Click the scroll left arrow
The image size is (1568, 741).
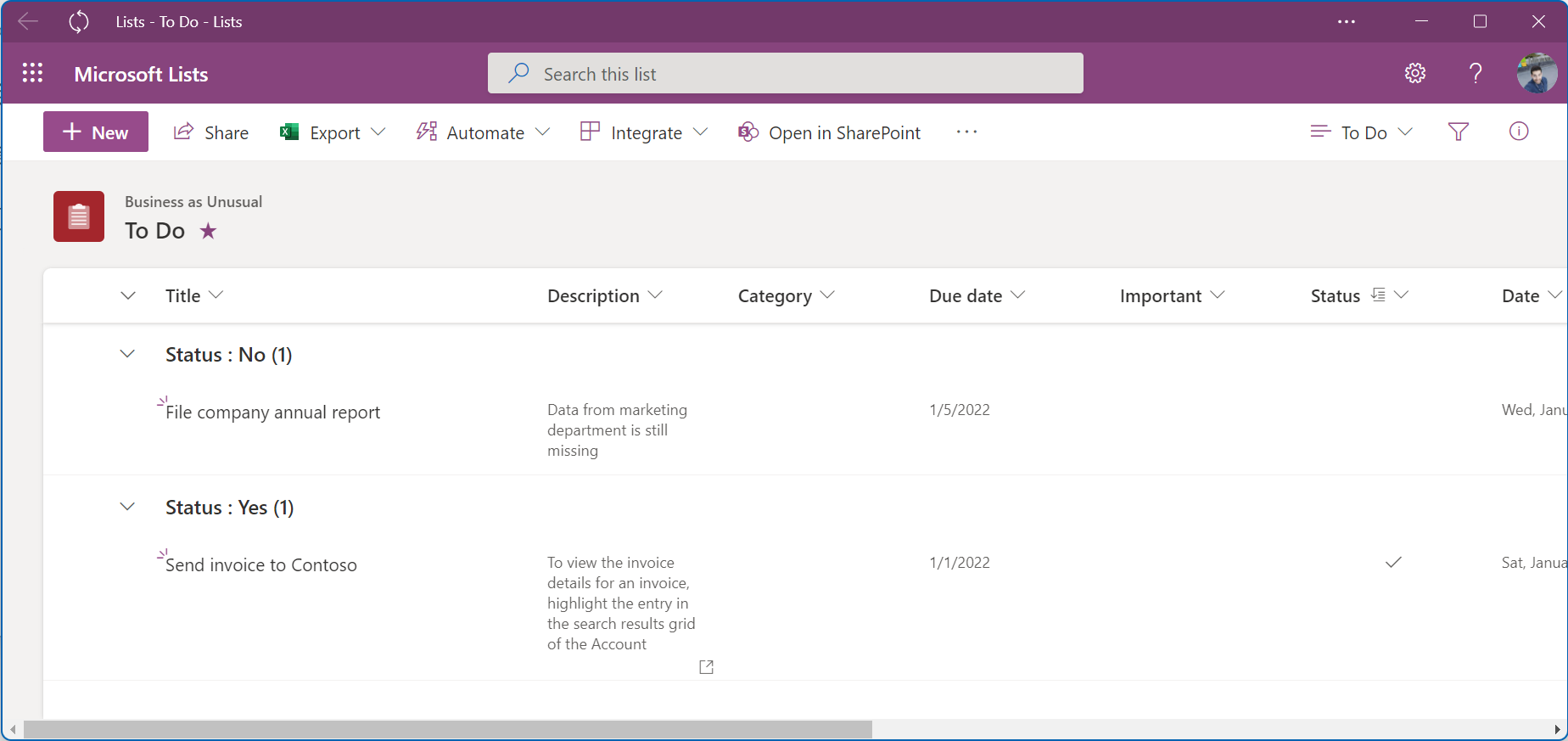(12, 729)
